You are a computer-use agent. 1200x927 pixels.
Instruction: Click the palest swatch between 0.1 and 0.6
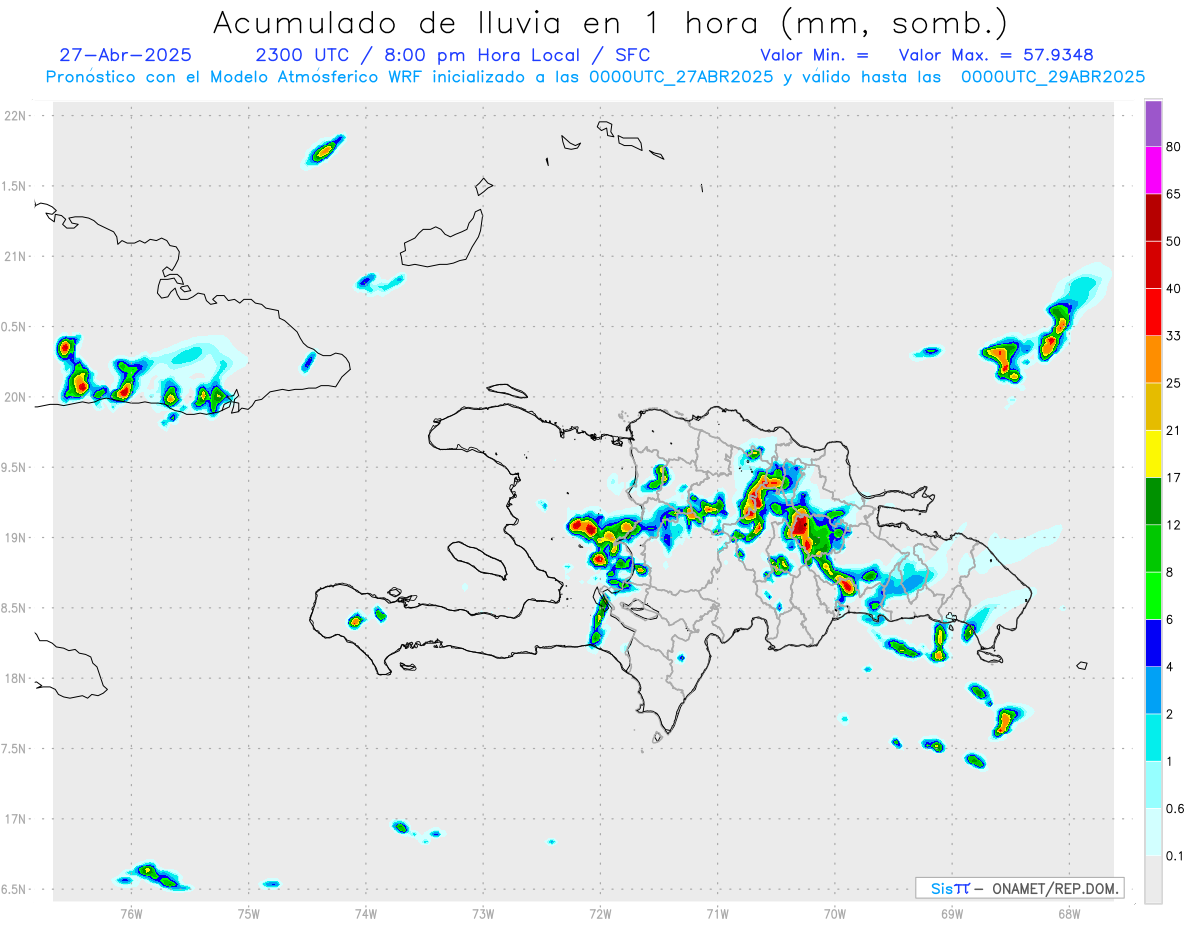[x=1153, y=831]
